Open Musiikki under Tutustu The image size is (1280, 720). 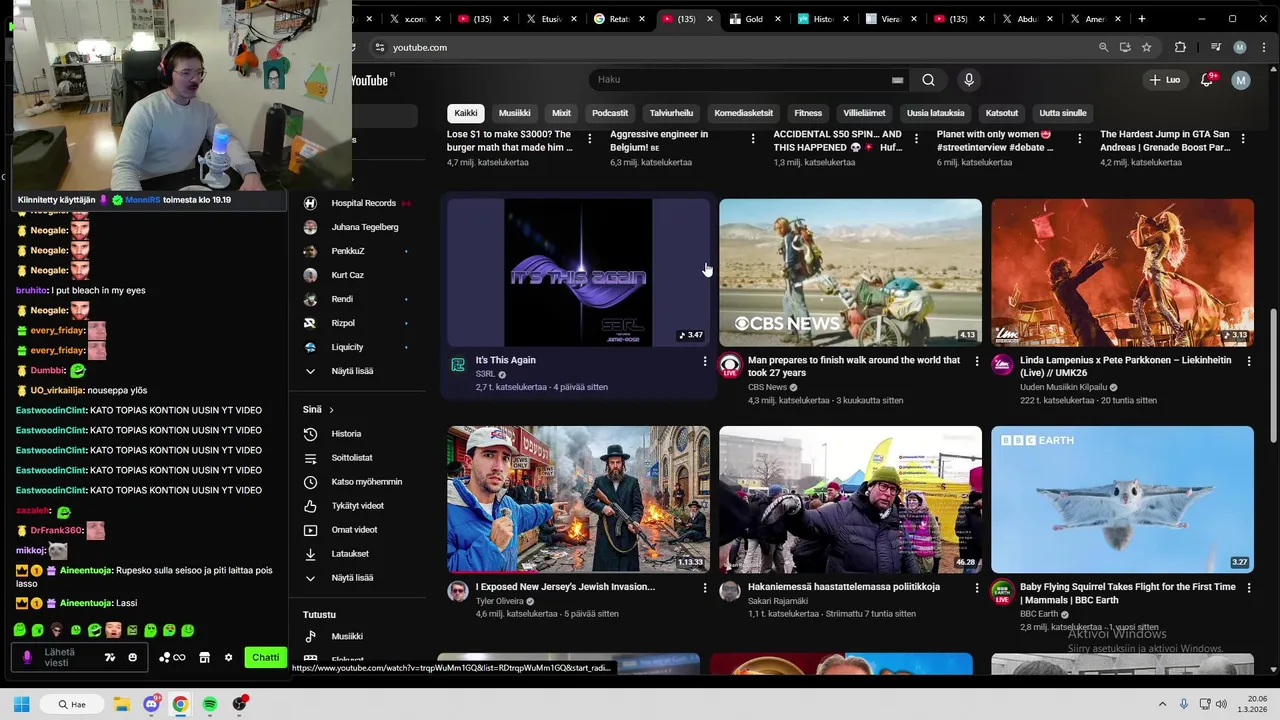tap(347, 636)
